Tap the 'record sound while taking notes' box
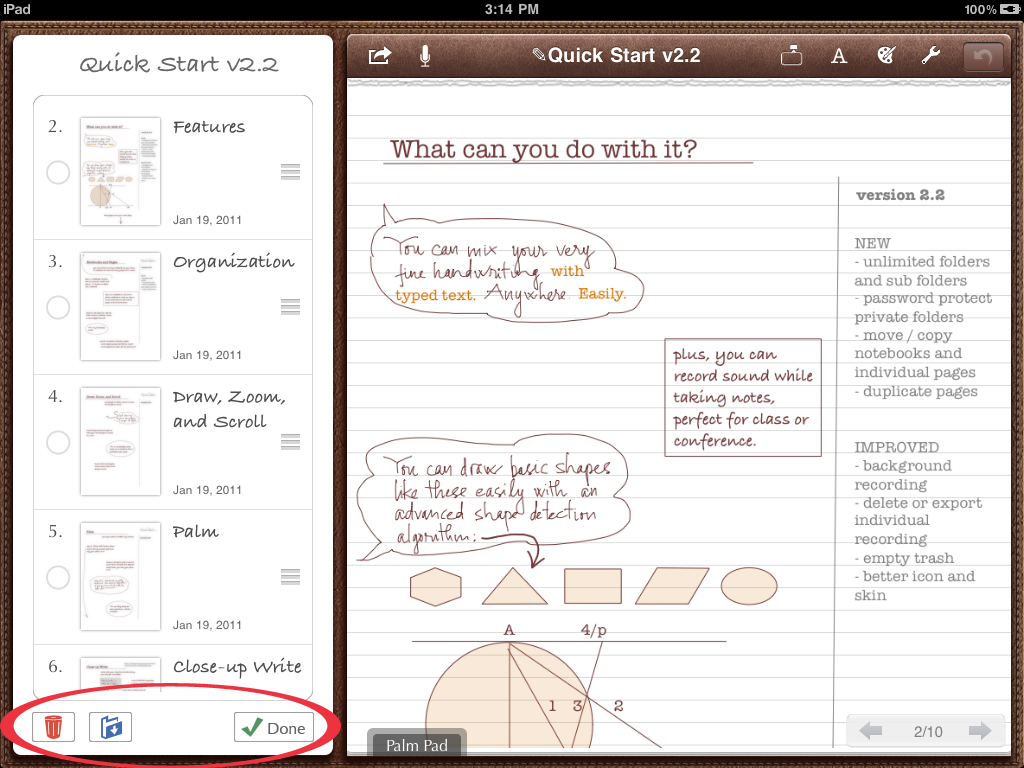 tap(743, 397)
